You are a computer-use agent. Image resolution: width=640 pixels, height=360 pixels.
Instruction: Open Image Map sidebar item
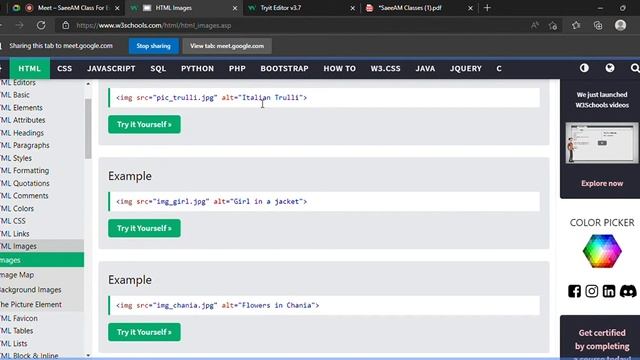[42, 275]
